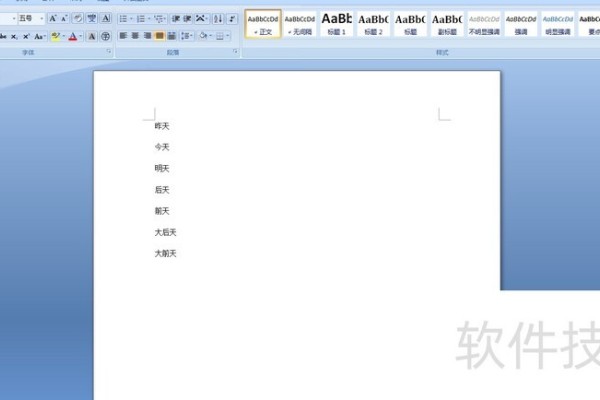
Task: Click the text 前天 in the document
Action: (162, 211)
